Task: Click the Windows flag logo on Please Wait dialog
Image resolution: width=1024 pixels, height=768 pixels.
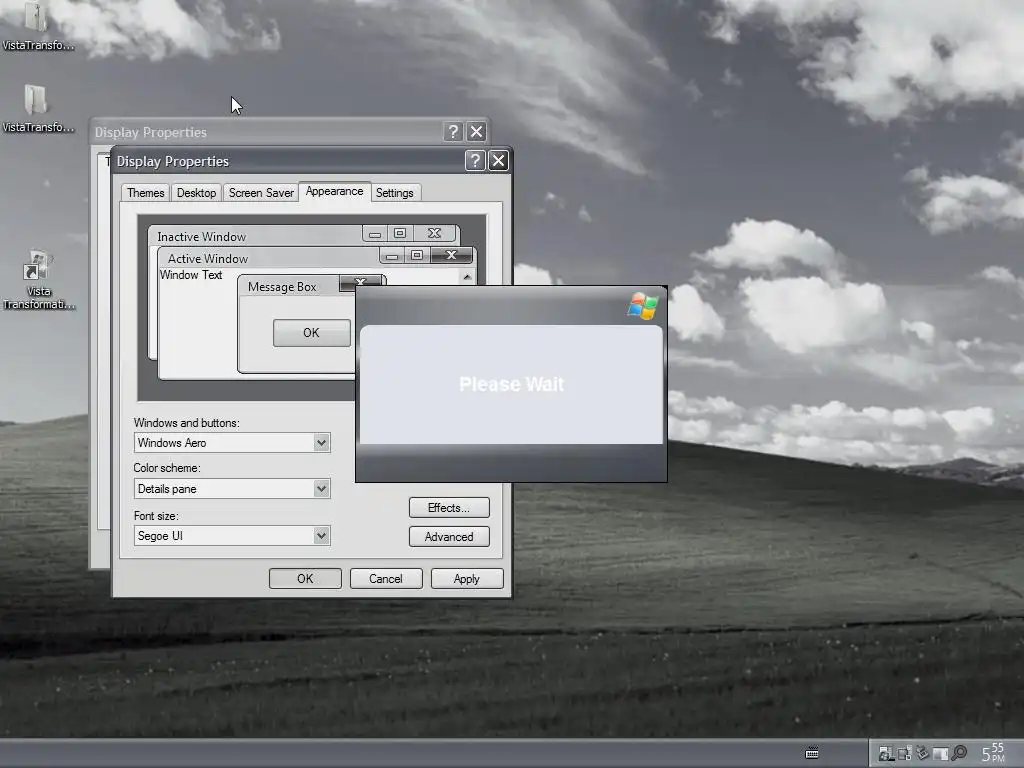Action: (x=643, y=306)
